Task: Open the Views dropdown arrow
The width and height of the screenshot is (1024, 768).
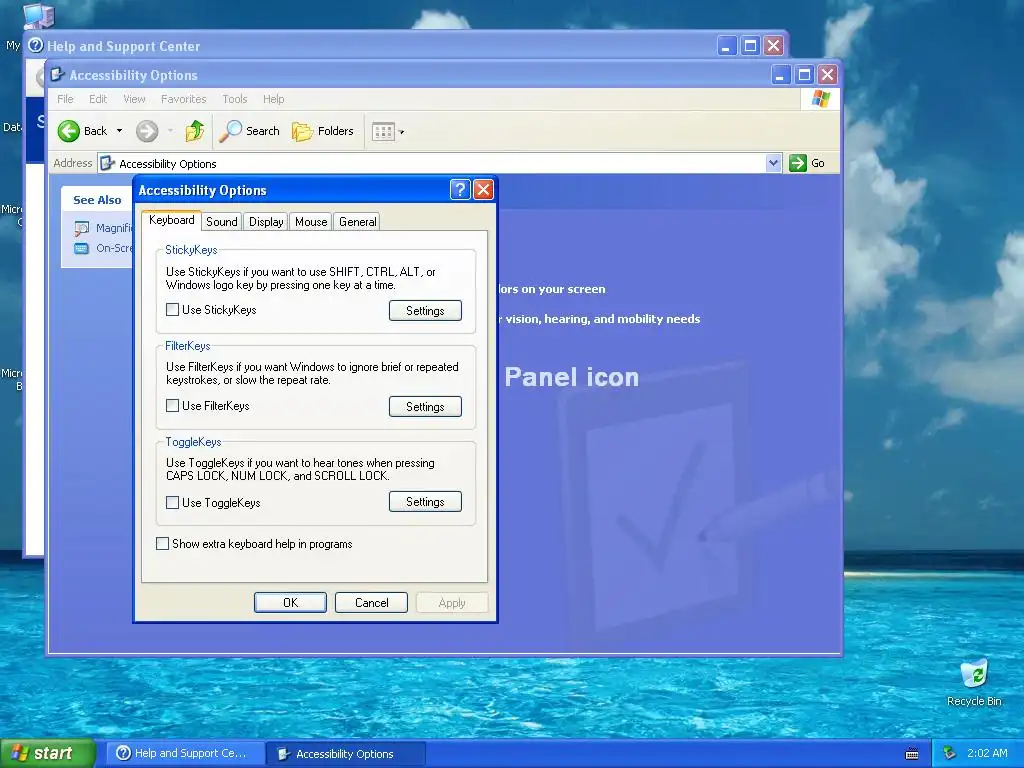Action: pos(402,132)
